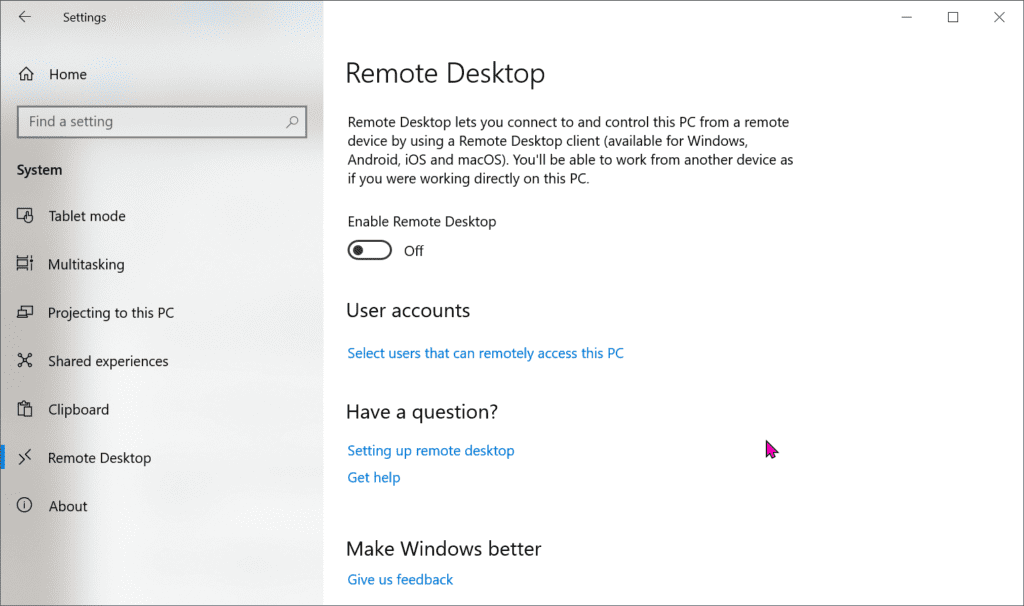The image size is (1024, 606).
Task: Minimize the Settings window
Action: pos(906,17)
